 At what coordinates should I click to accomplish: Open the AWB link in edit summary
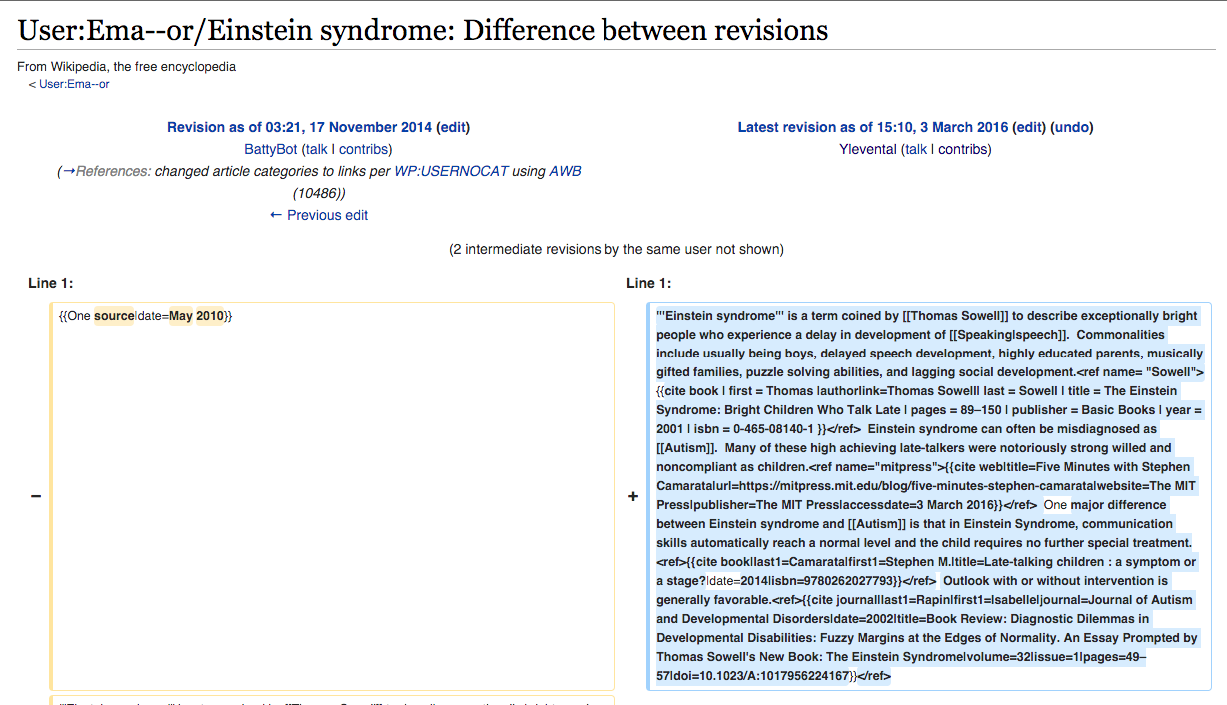tap(565, 171)
